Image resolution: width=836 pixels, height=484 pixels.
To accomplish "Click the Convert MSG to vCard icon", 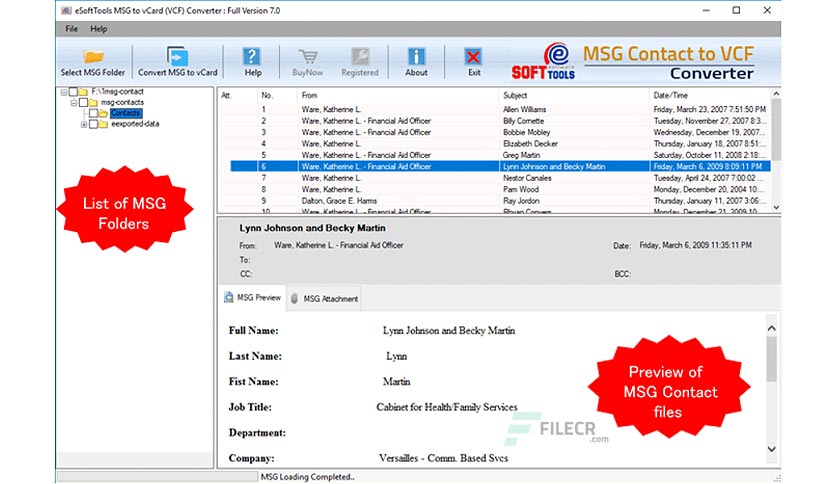I will (x=177, y=56).
